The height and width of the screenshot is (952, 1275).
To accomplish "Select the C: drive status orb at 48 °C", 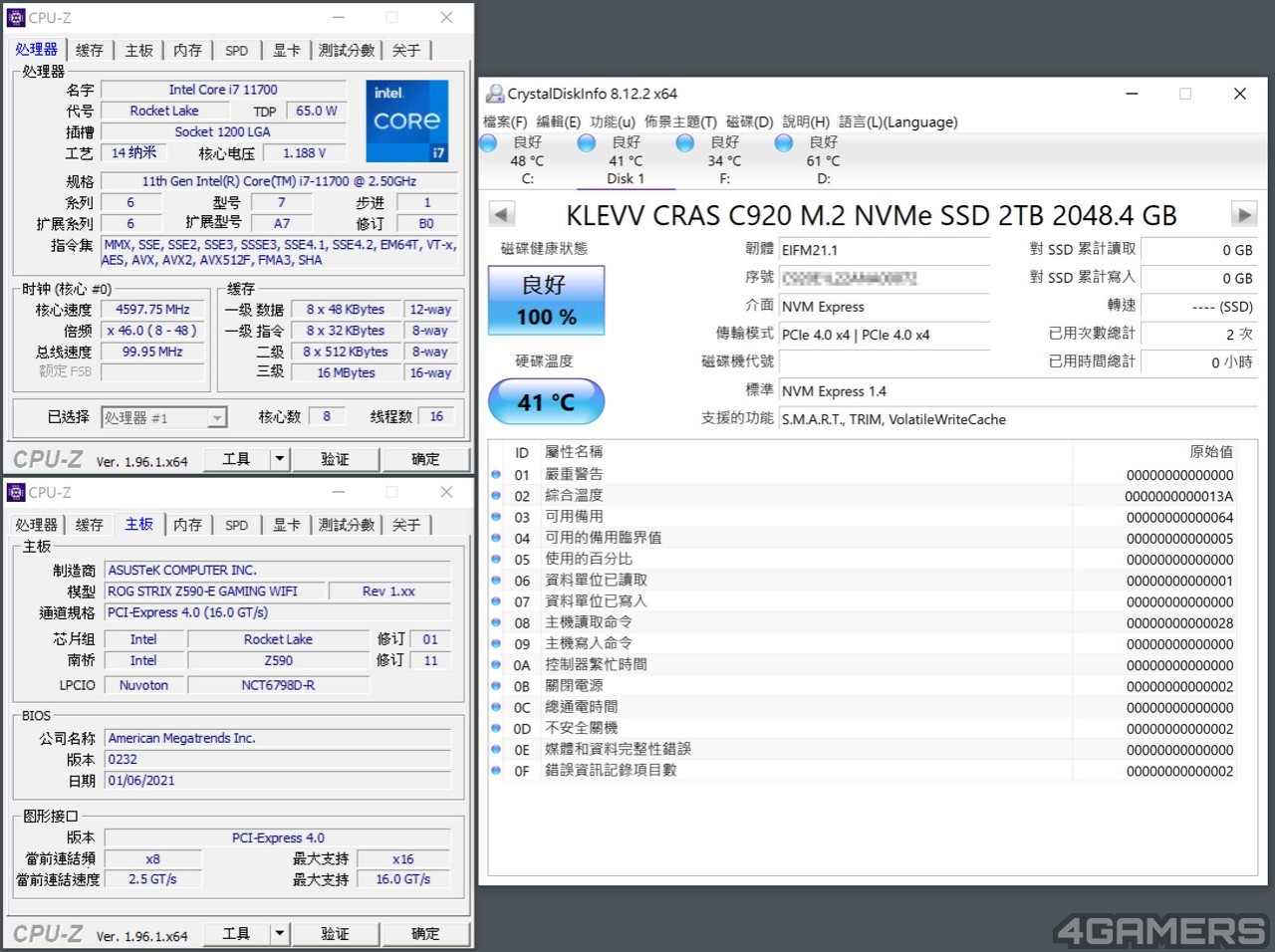I will (x=488, y=143).
